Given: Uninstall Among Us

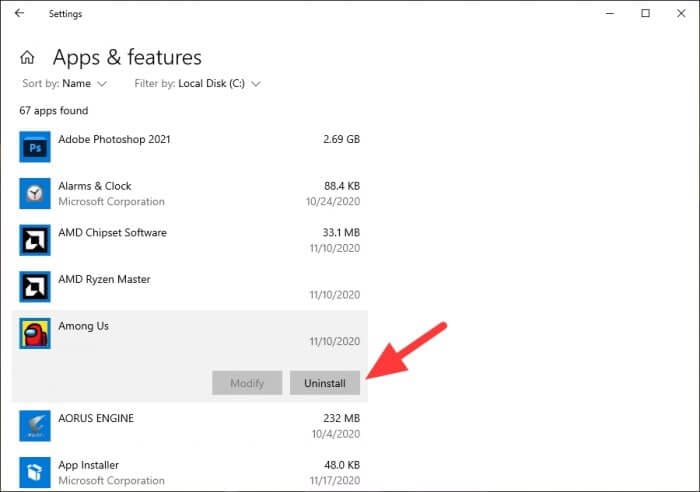Looking at the screenshot, I should pos(325,383).
